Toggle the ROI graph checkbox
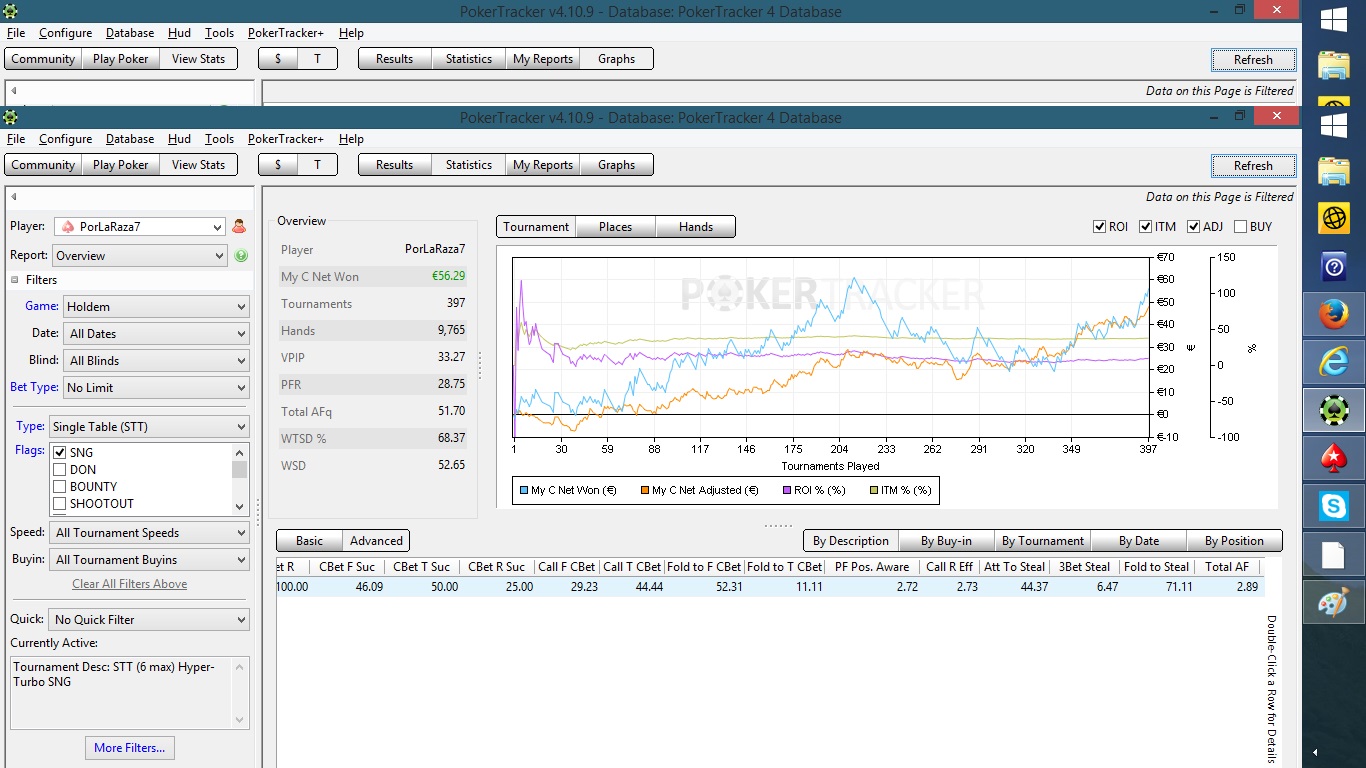1366x768 pixels. coord(1100,227)
